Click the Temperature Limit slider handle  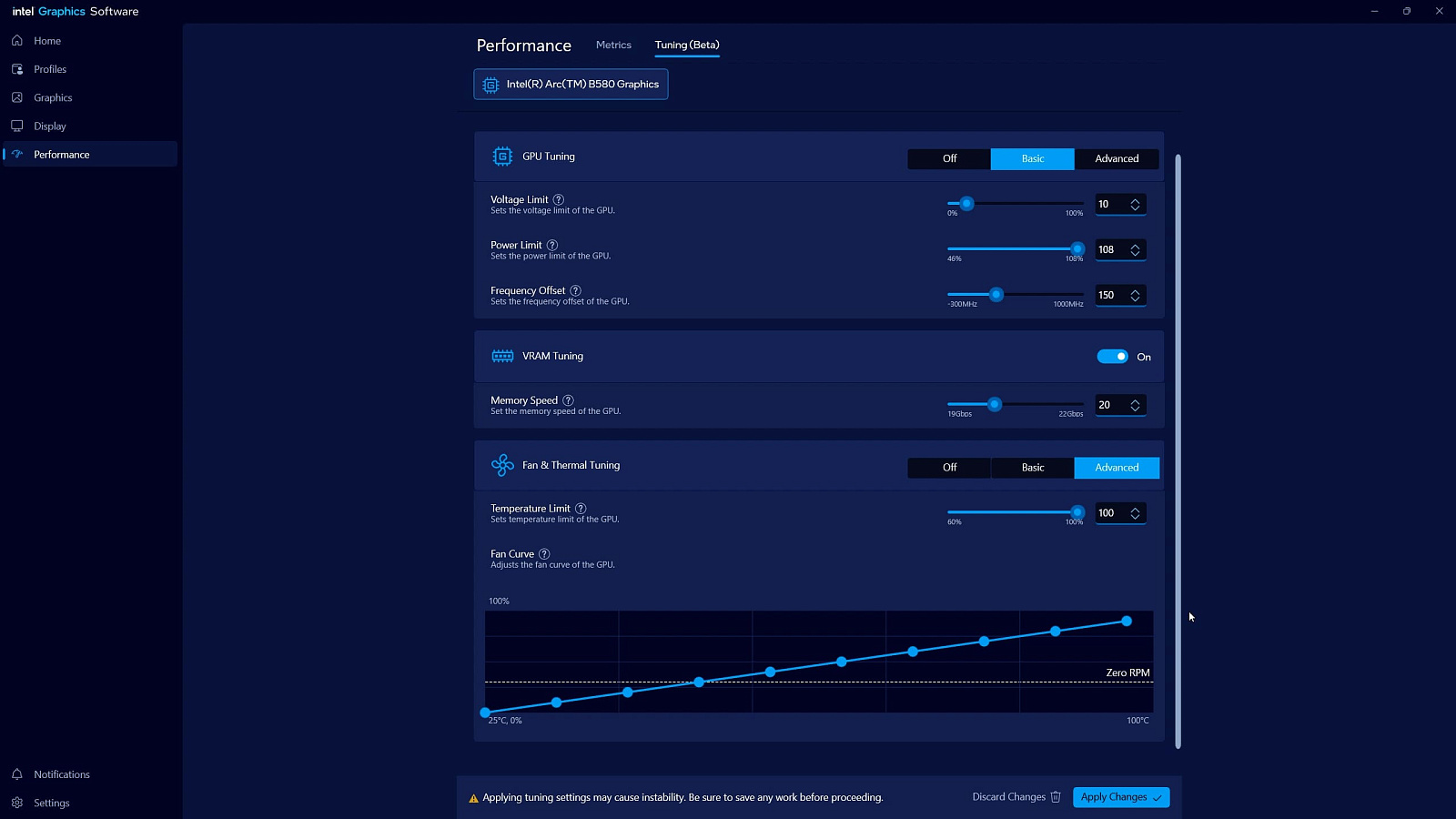coord(1077,512)
